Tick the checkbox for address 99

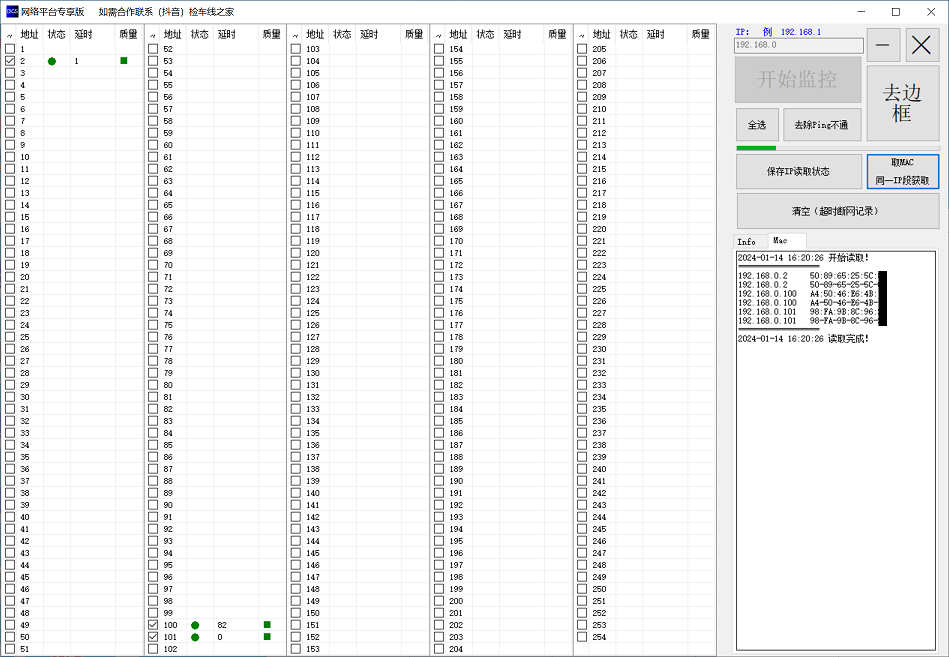[153, 613]
